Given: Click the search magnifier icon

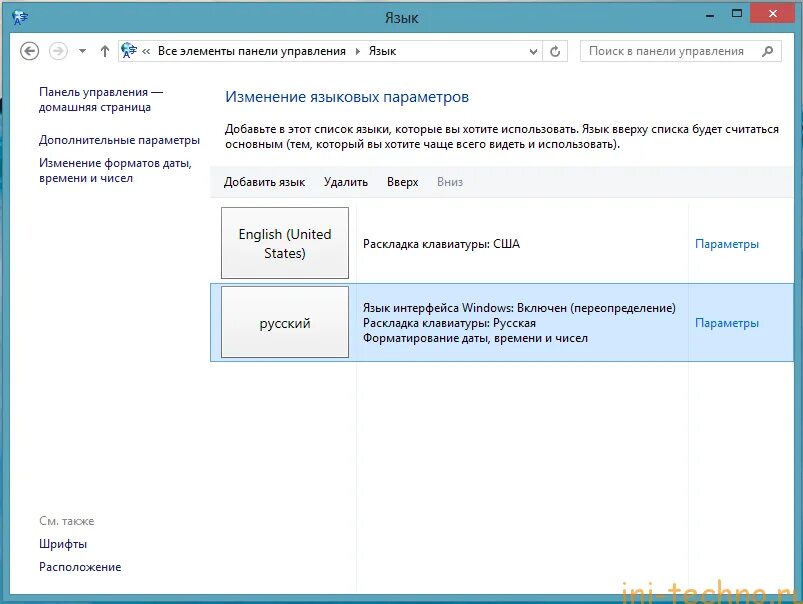Looking at the screenshot, I should point(767,51).
